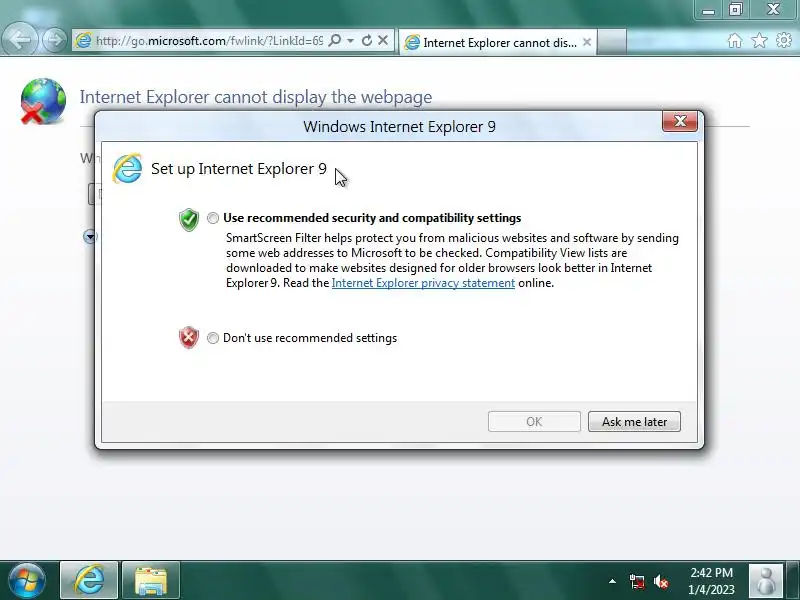Close the Windows Internet Explorer 9 dialog

click(680, 121)
